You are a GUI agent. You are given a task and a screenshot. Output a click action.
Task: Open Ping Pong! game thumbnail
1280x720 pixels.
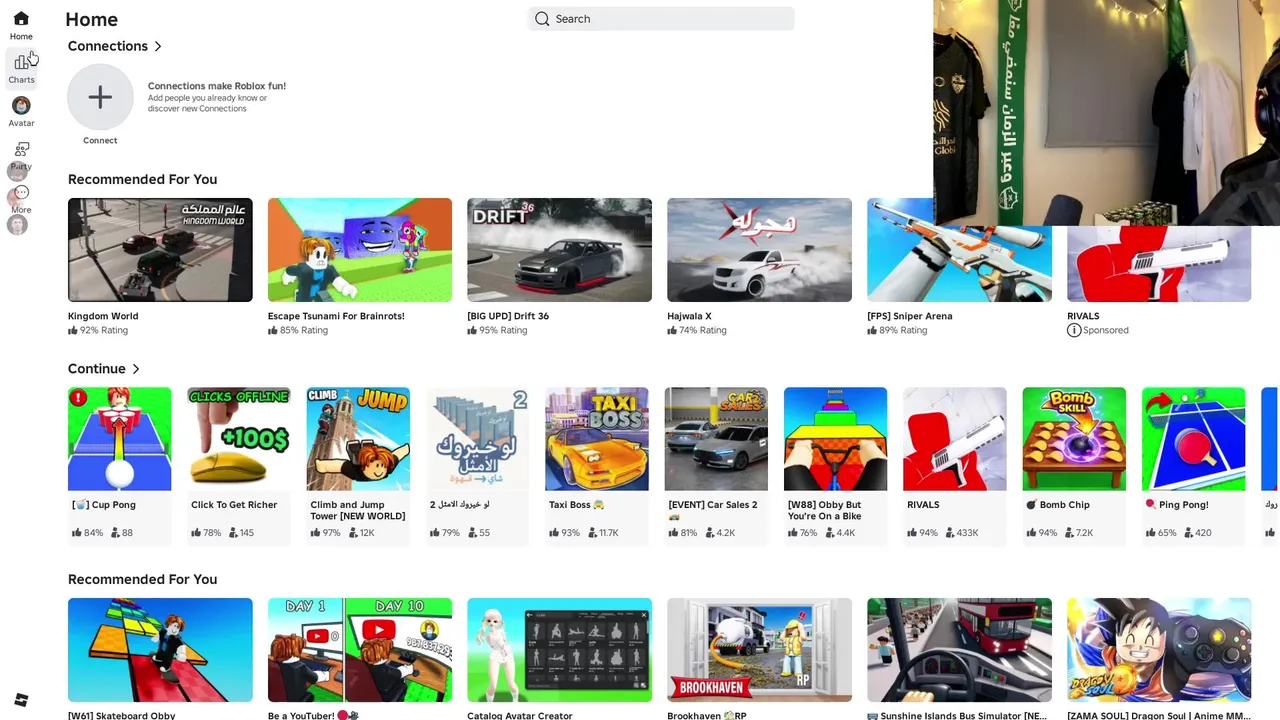[1194, 439]
